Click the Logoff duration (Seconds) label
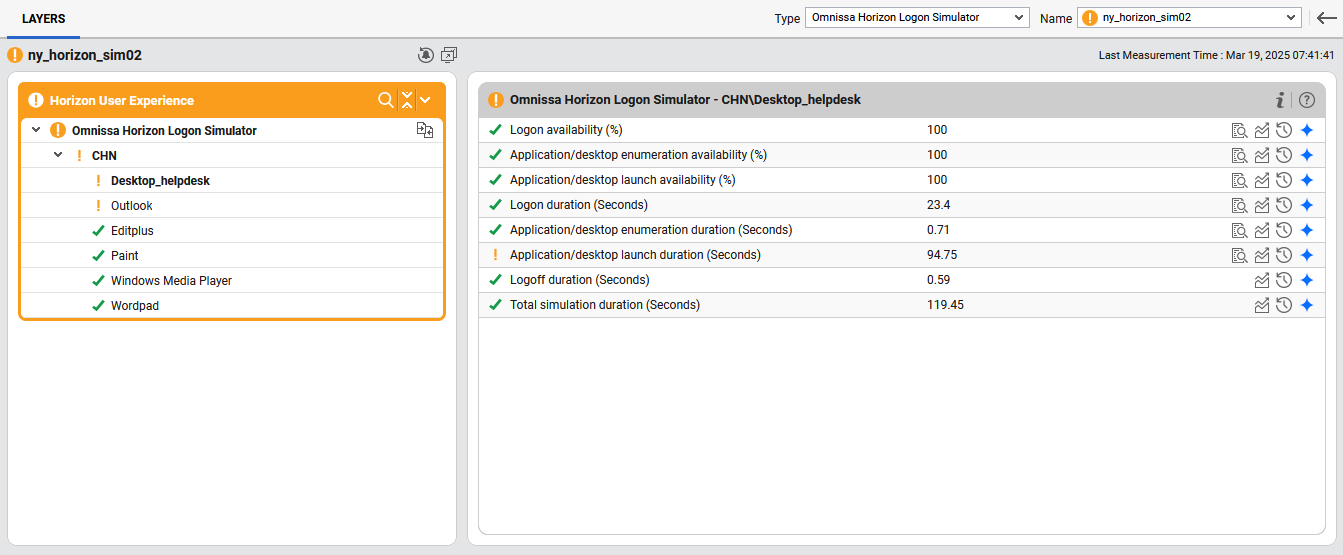The width and height of the screenshot is (1343, 555). (580, 280)
